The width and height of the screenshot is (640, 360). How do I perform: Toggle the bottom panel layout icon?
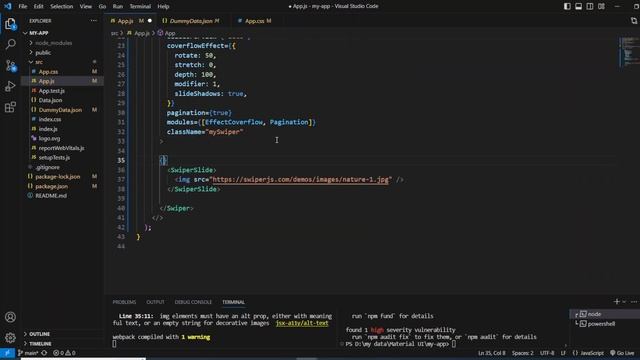click(578, 6)
